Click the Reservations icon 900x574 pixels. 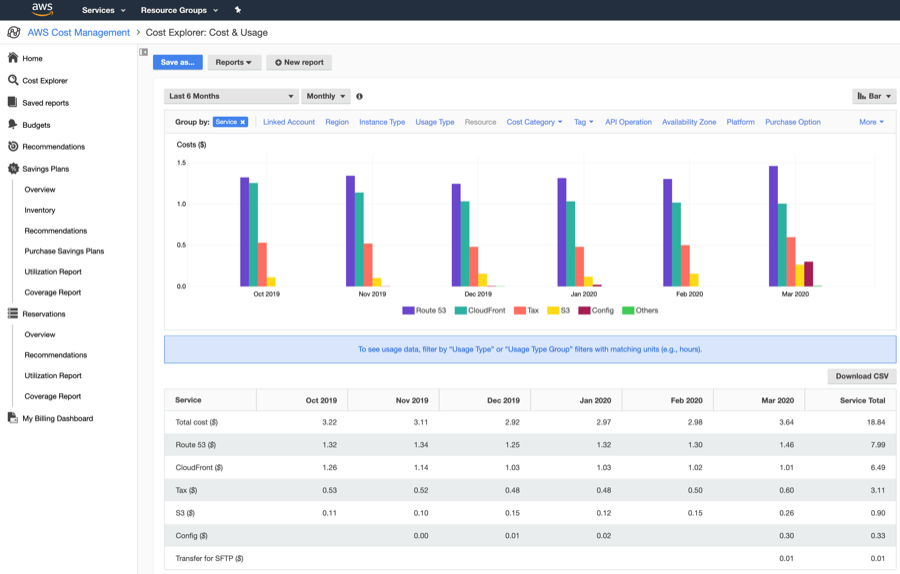(13, 313)
